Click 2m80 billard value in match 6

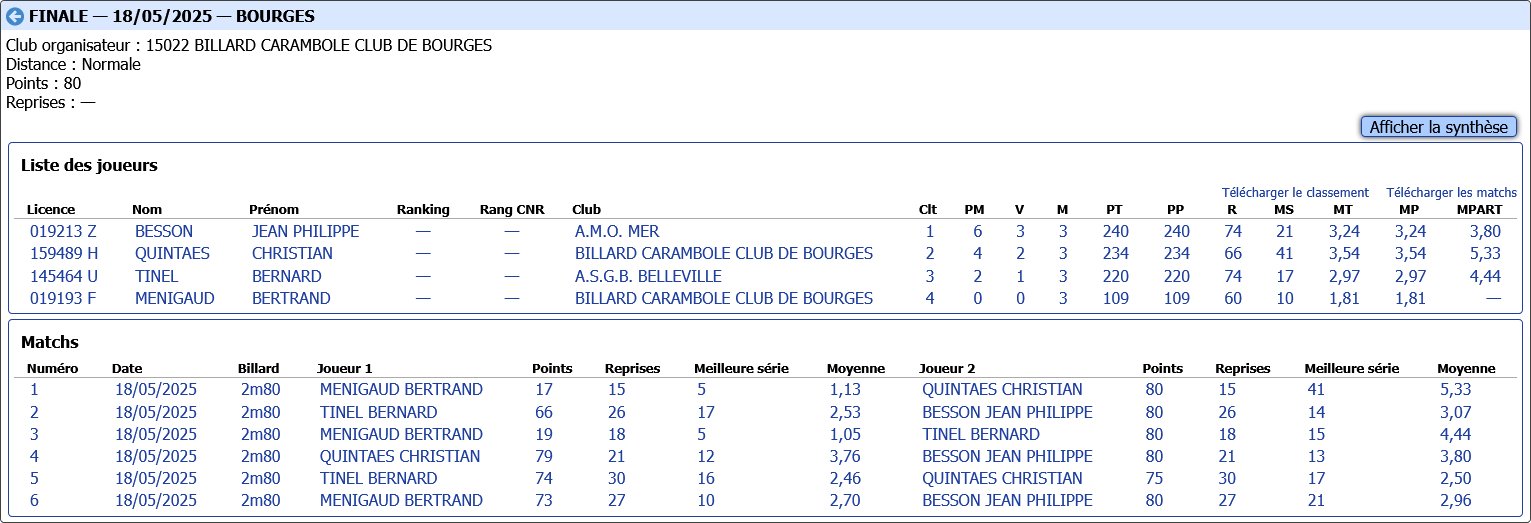(x=261, y=500)
